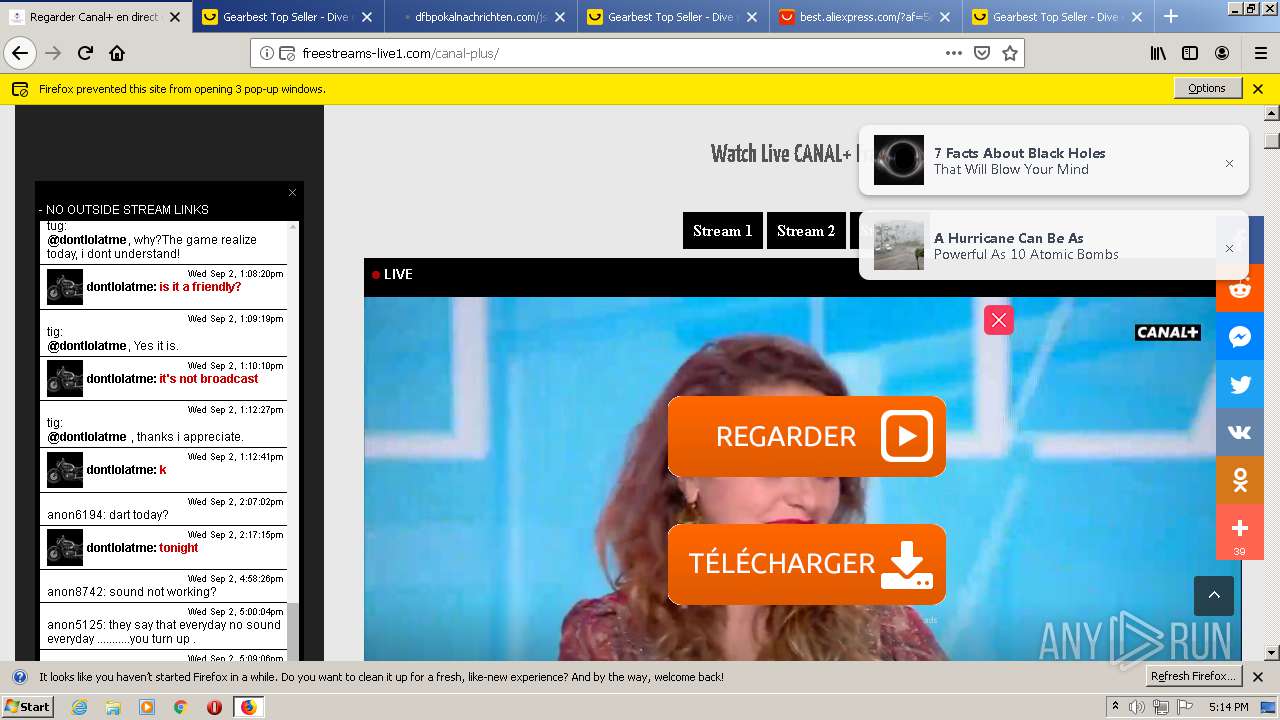
Task: Switch to the dfbpokalnachrichten.com tab
Action: pos(480,17)
